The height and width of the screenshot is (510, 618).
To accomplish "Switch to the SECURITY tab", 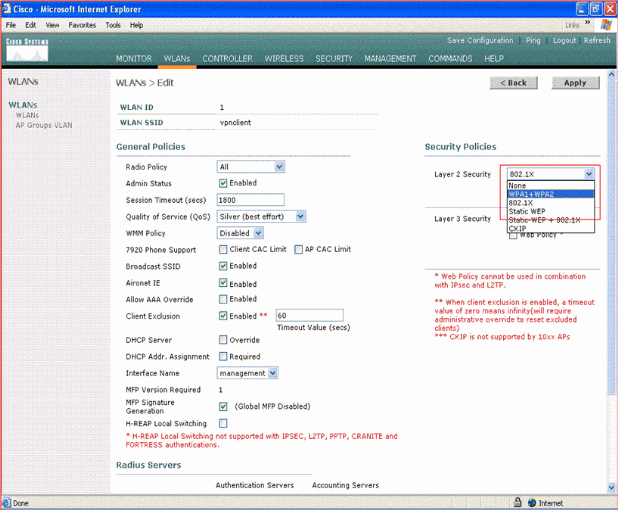I will point(334,59).
